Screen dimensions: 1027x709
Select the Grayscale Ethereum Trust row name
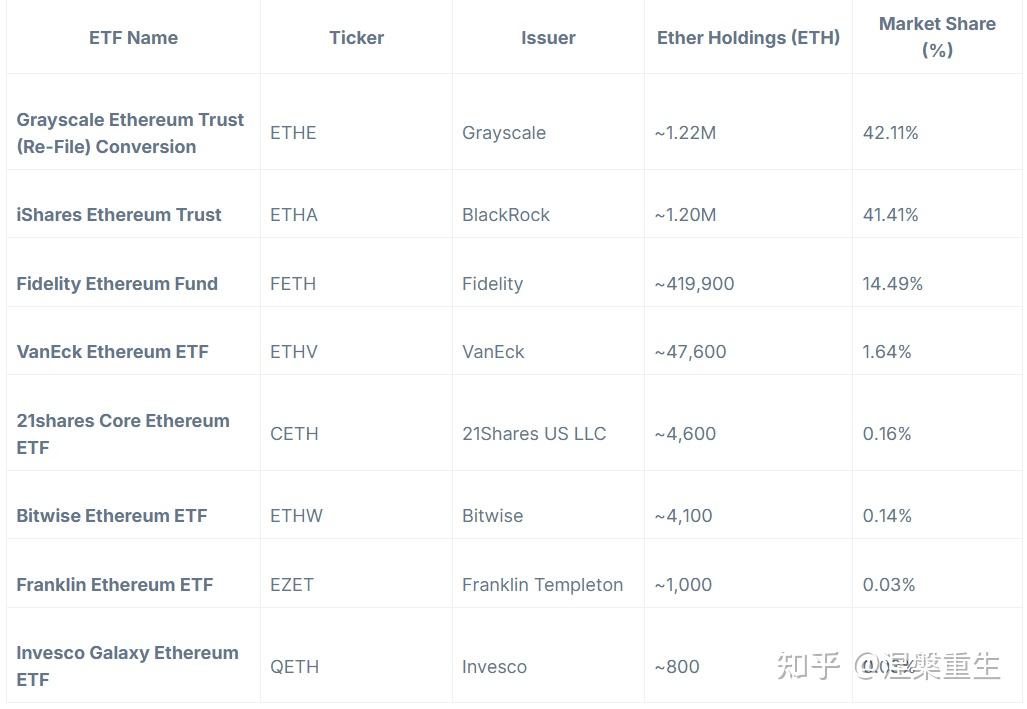[130, 133]
